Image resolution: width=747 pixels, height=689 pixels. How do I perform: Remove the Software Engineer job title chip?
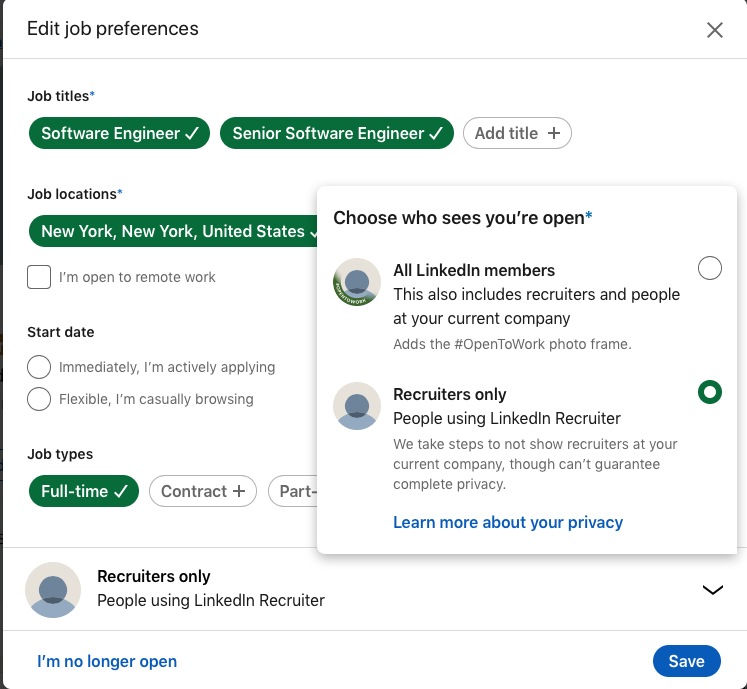pyautogui.click(x=119, y=133)
